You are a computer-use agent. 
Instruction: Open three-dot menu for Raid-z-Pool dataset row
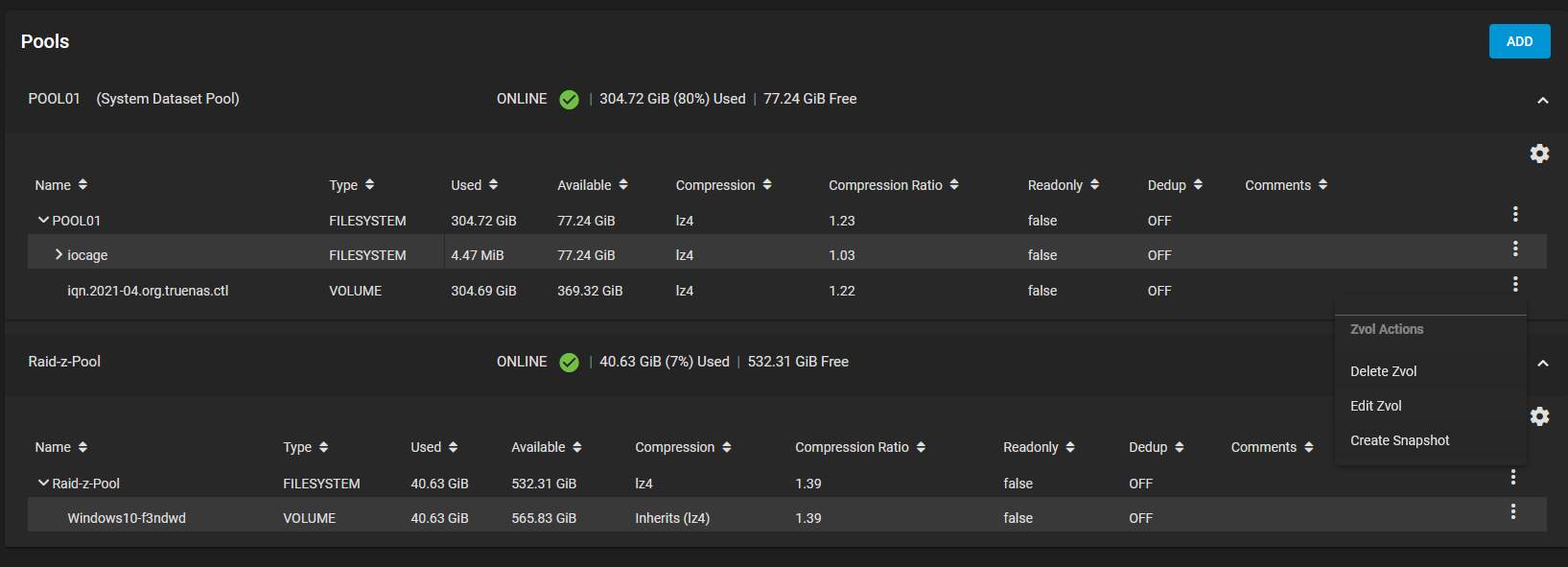click(x=1513, y=477)
